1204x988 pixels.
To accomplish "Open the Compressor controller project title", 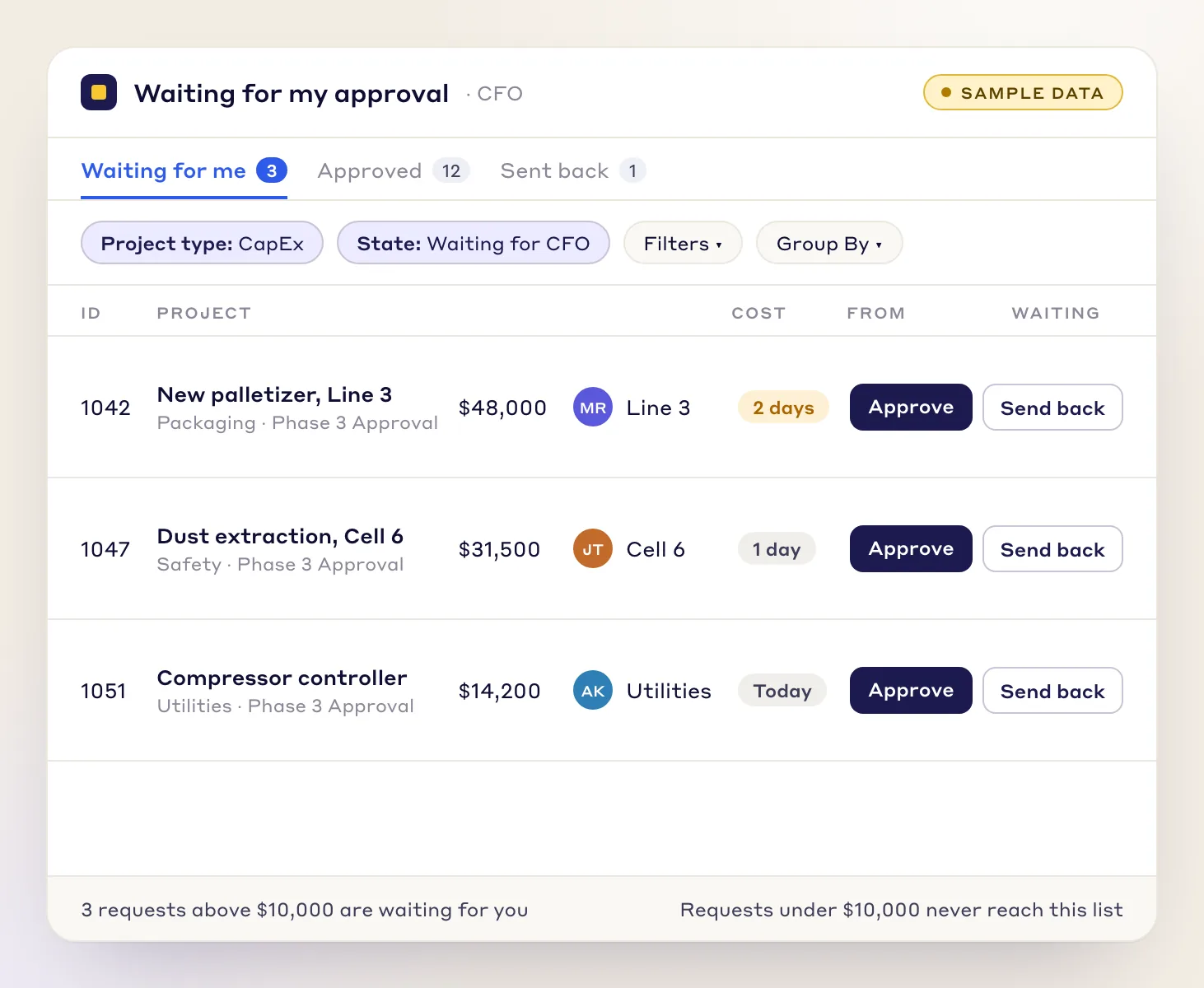I will [x=282, y=678].
